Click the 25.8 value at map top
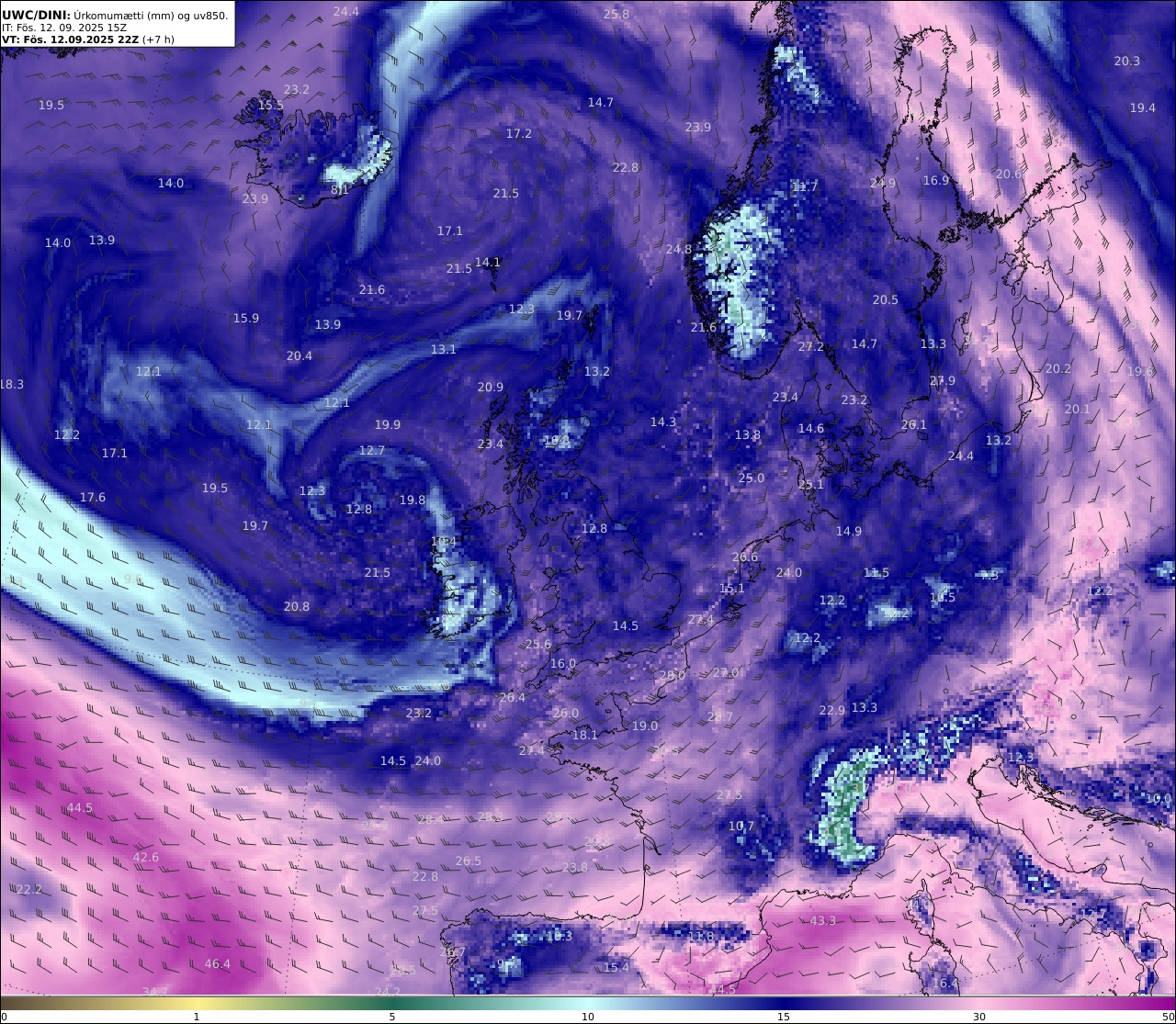Image resolution: width=1176 pixels, height=1024 pixels. [616, 14]
